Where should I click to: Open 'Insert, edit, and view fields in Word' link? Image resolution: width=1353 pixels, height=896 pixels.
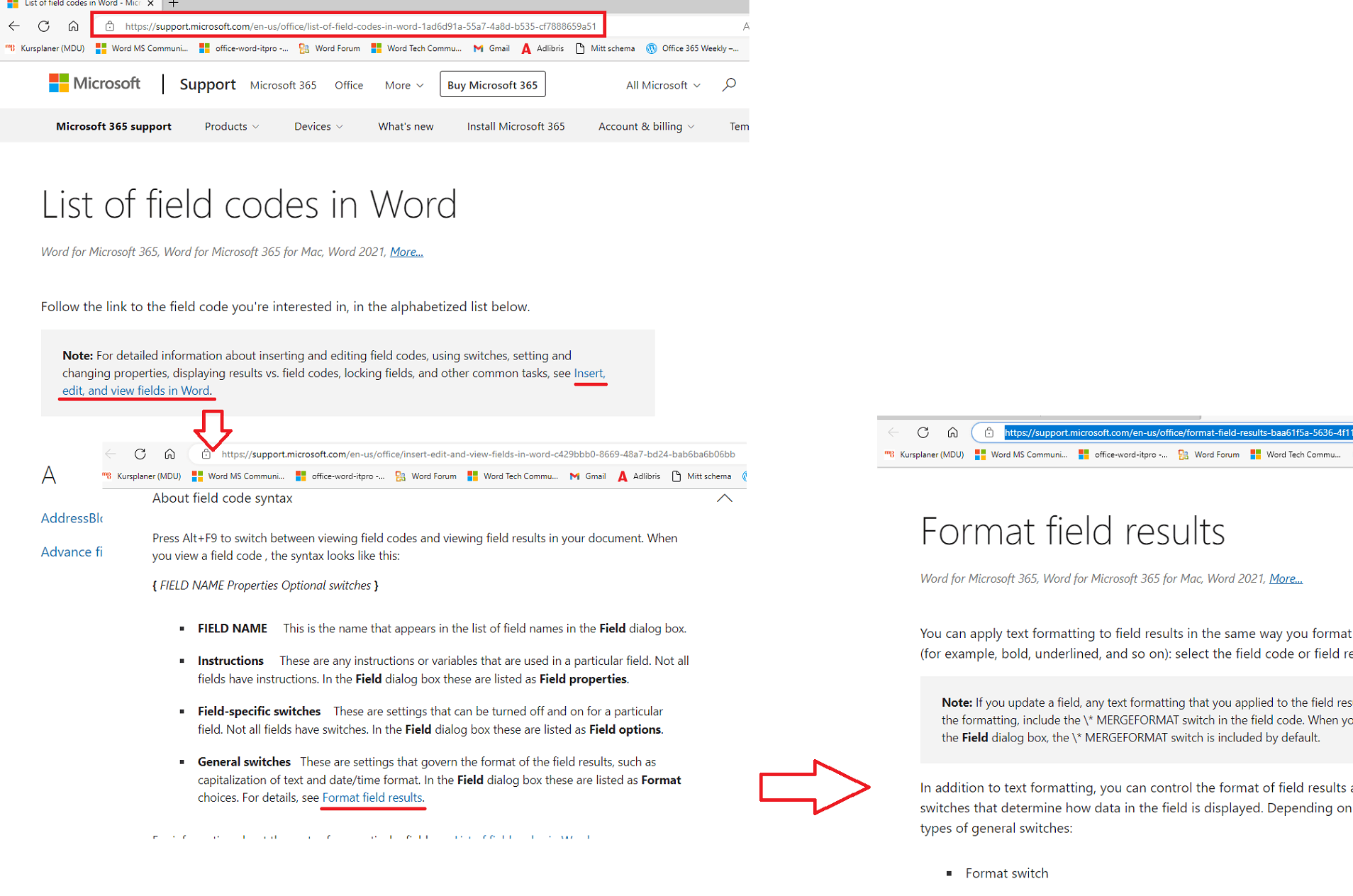[135, 391]
